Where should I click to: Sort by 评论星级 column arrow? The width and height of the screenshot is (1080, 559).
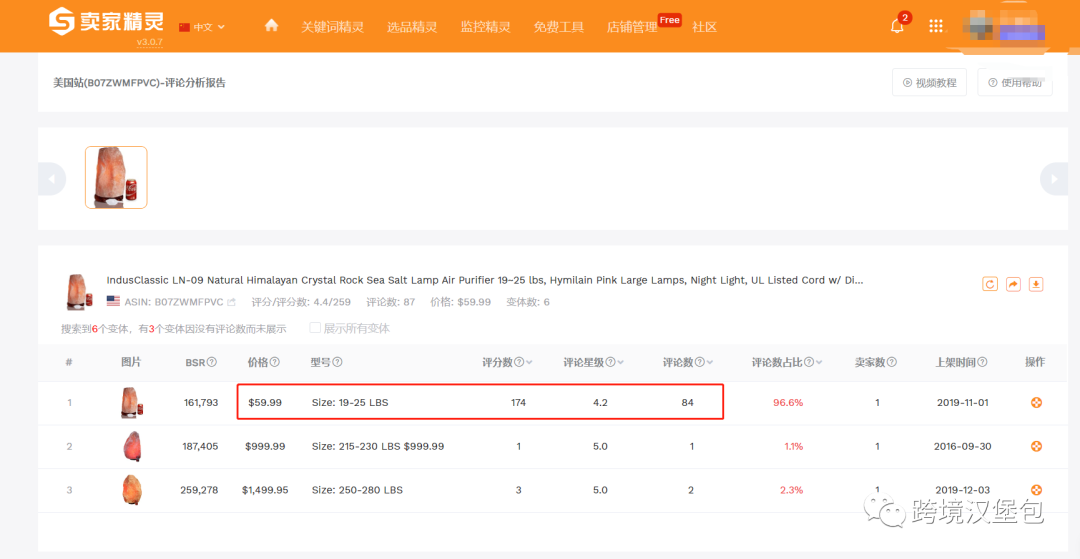(x=621, y=363)
